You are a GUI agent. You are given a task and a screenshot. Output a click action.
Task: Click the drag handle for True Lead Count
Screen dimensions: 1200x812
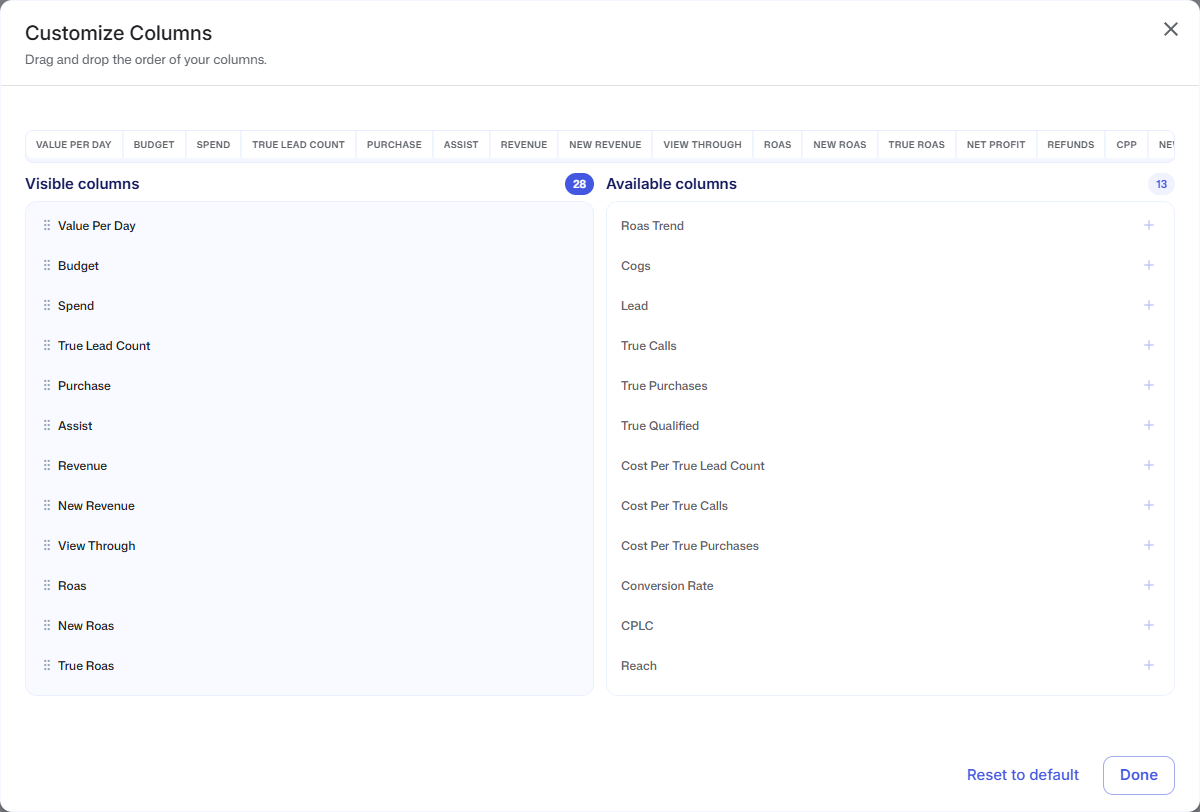coord(47,346)
